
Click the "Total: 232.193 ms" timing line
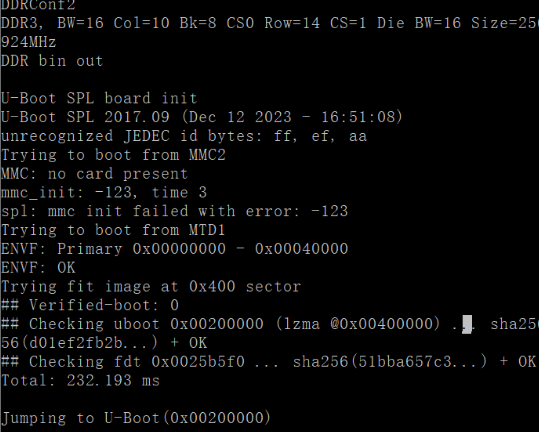(80, 380)
